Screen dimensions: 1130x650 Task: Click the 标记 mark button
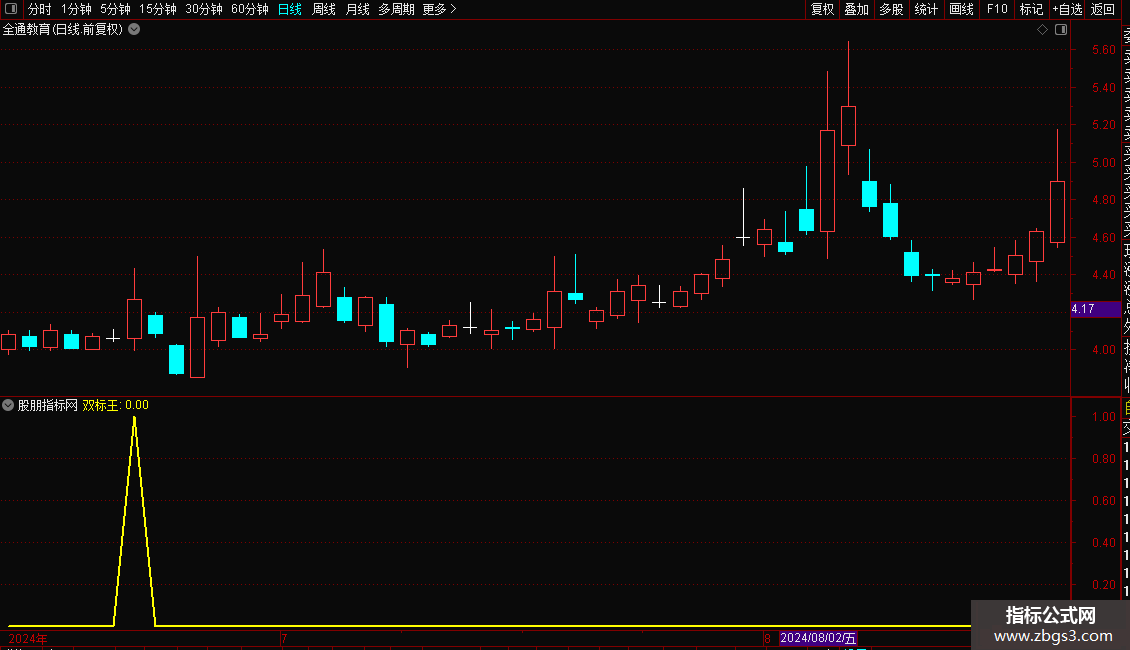coord(1031,9)
